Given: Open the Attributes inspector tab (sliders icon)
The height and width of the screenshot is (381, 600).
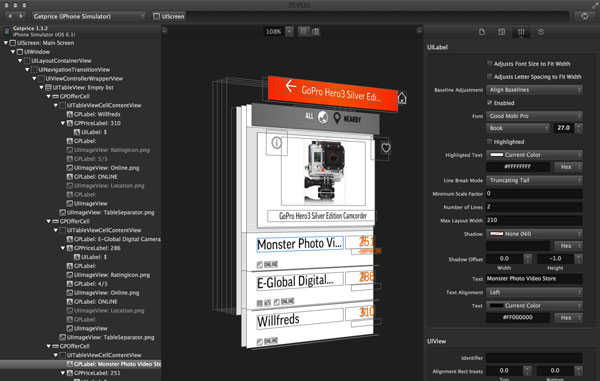Looking at the screenshot, I should [521, 32].
